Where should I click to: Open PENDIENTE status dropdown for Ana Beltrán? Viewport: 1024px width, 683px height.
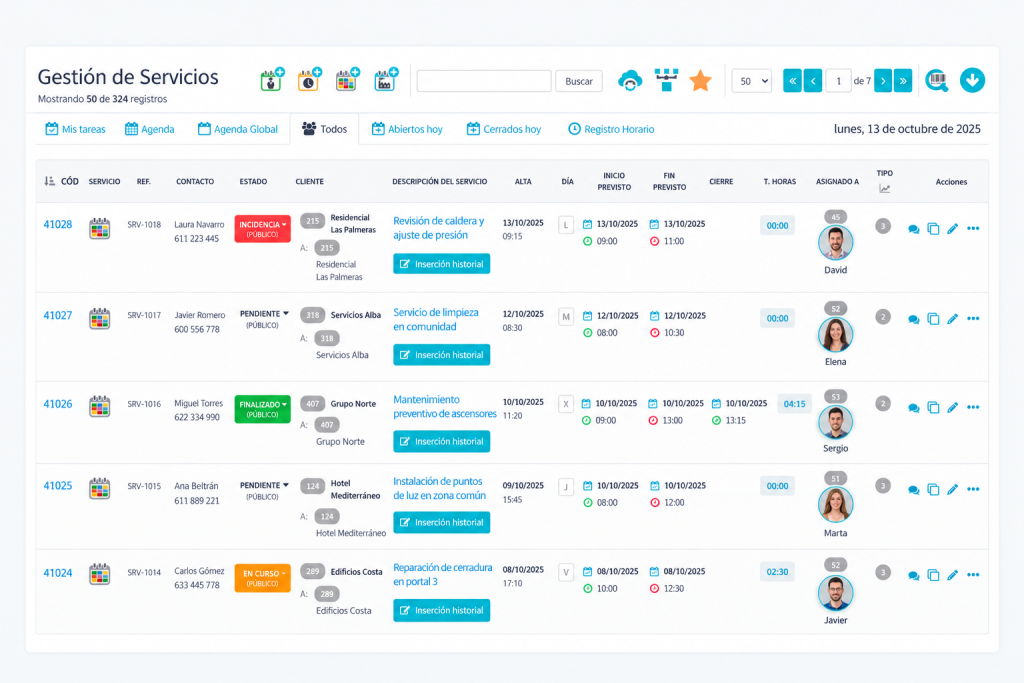tap(263, 490)
